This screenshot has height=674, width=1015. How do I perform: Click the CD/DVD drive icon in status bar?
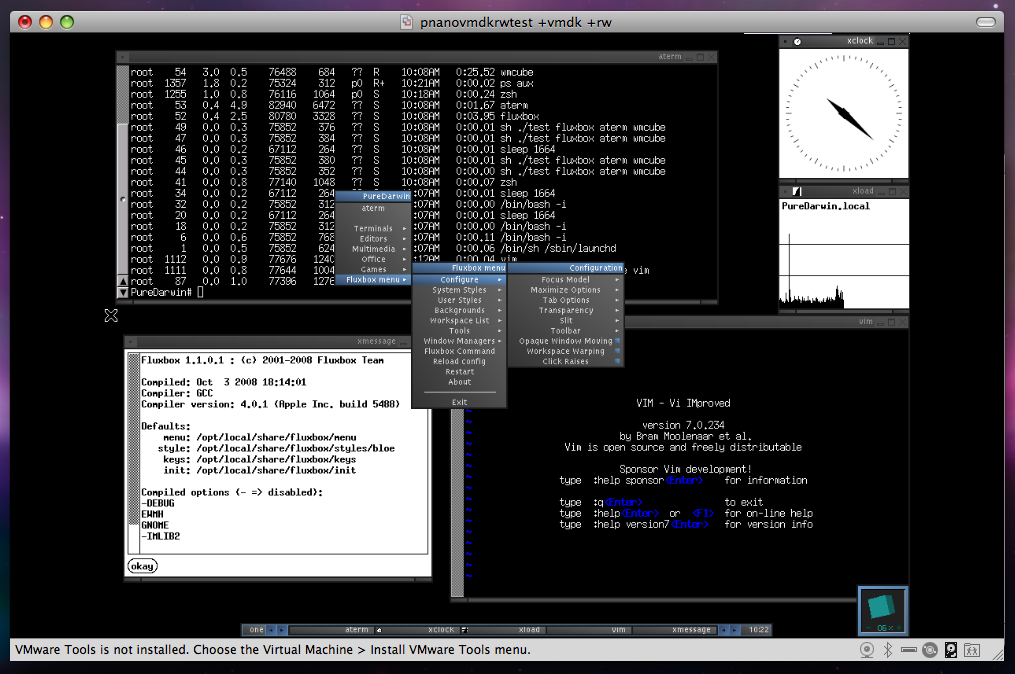(930, 650)
